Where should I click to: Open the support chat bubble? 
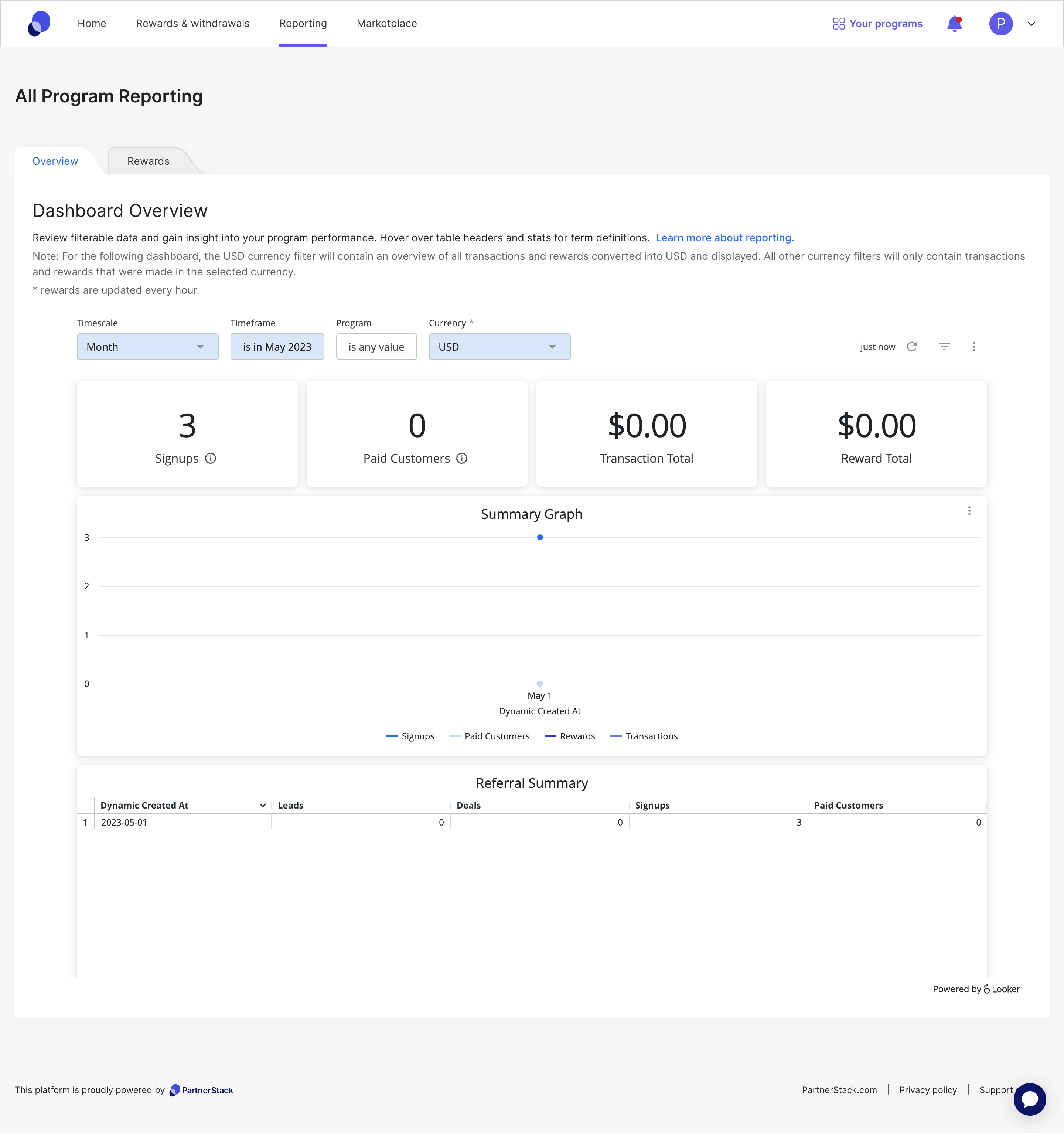[x=1030, y=1099]
